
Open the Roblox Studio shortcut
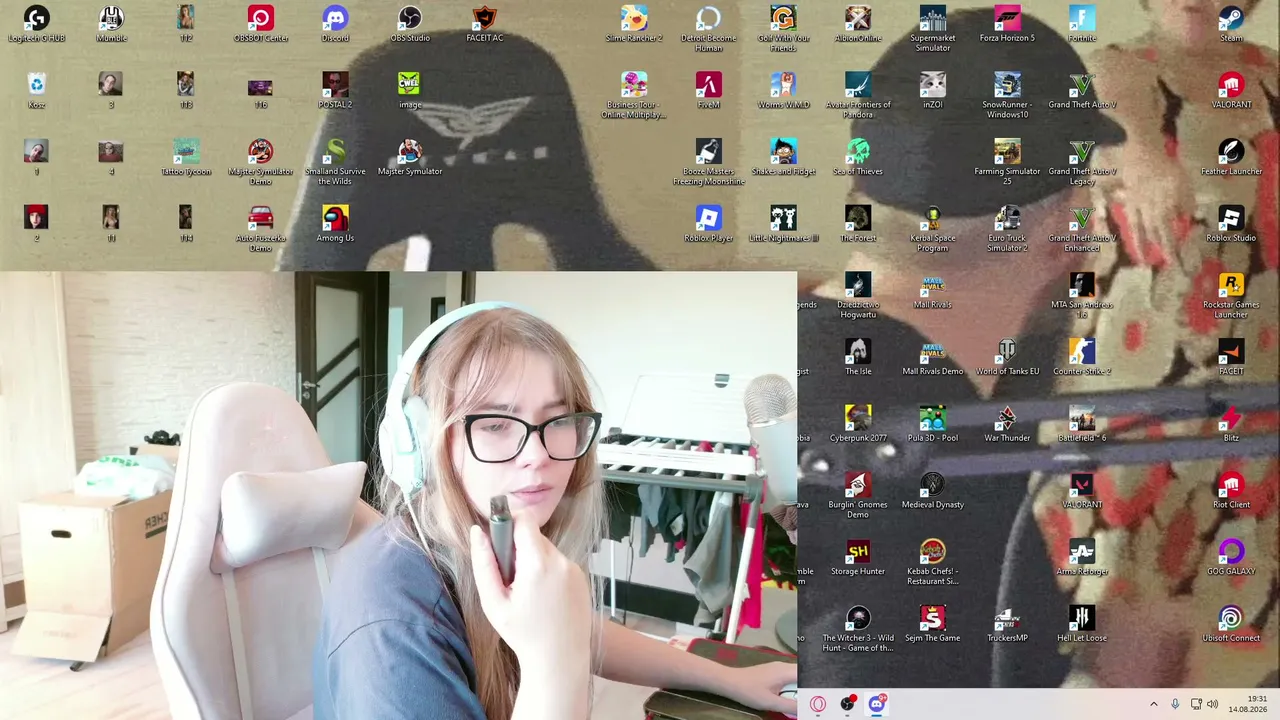pos(1231,224)
